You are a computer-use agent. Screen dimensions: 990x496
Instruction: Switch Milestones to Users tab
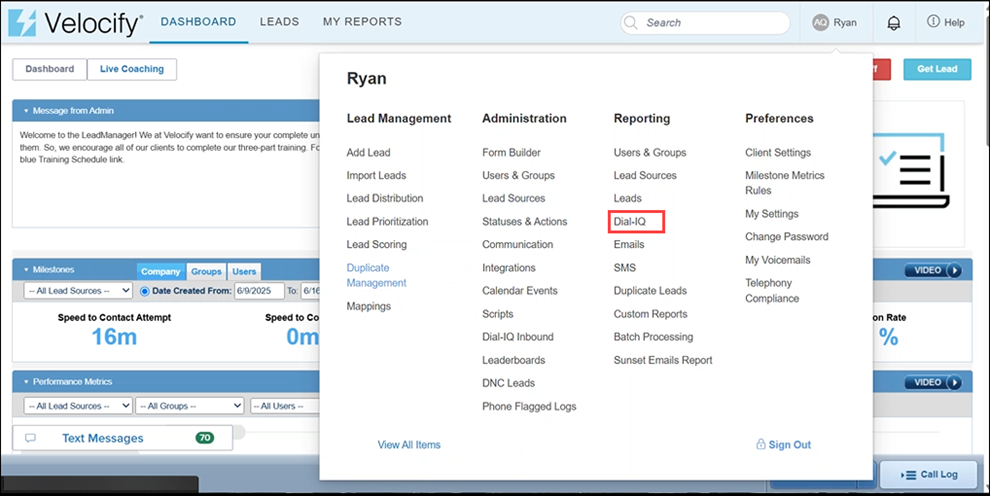point(244,271)
